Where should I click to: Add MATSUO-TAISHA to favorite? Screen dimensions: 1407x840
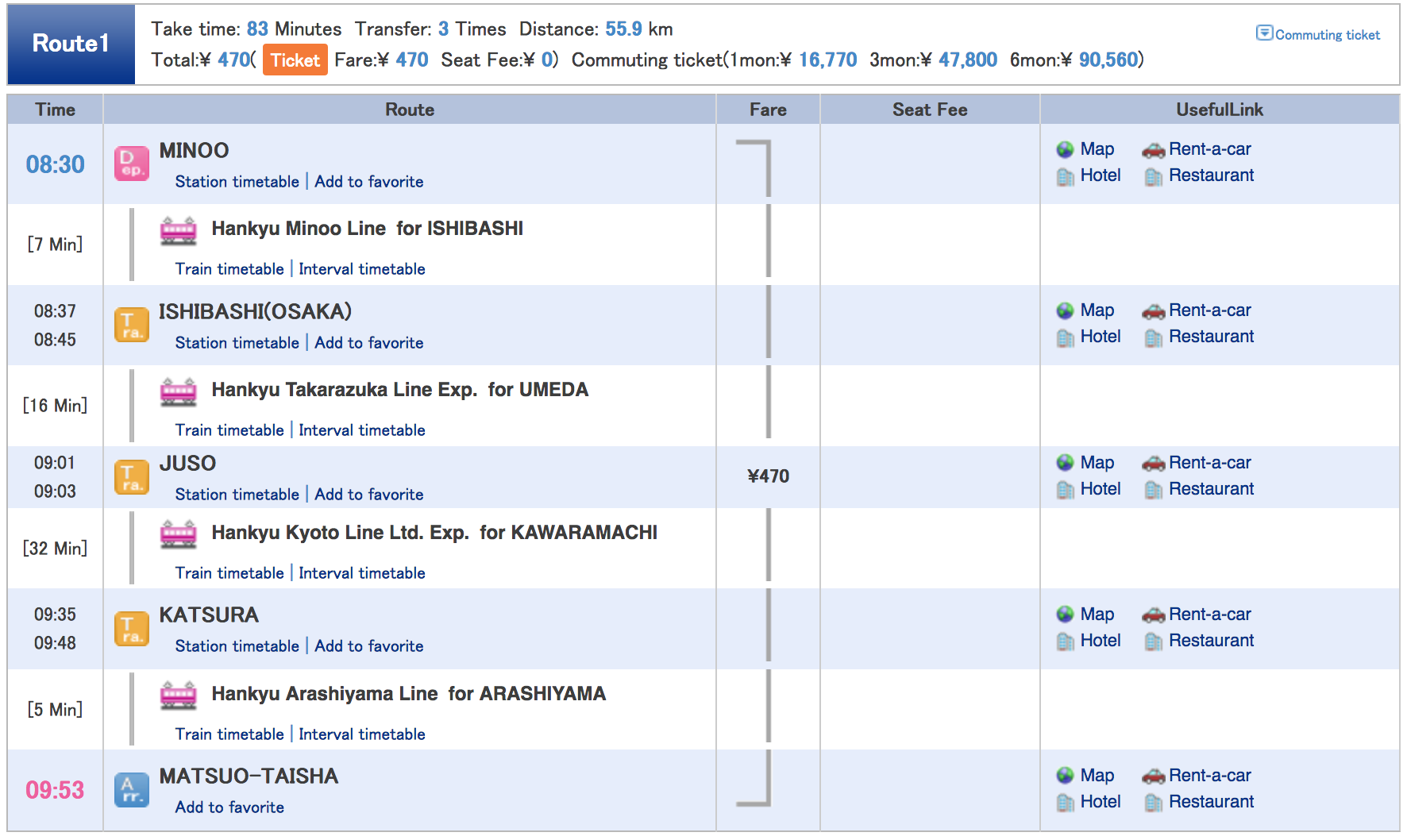pyautogui.click(x=229, y=807)
